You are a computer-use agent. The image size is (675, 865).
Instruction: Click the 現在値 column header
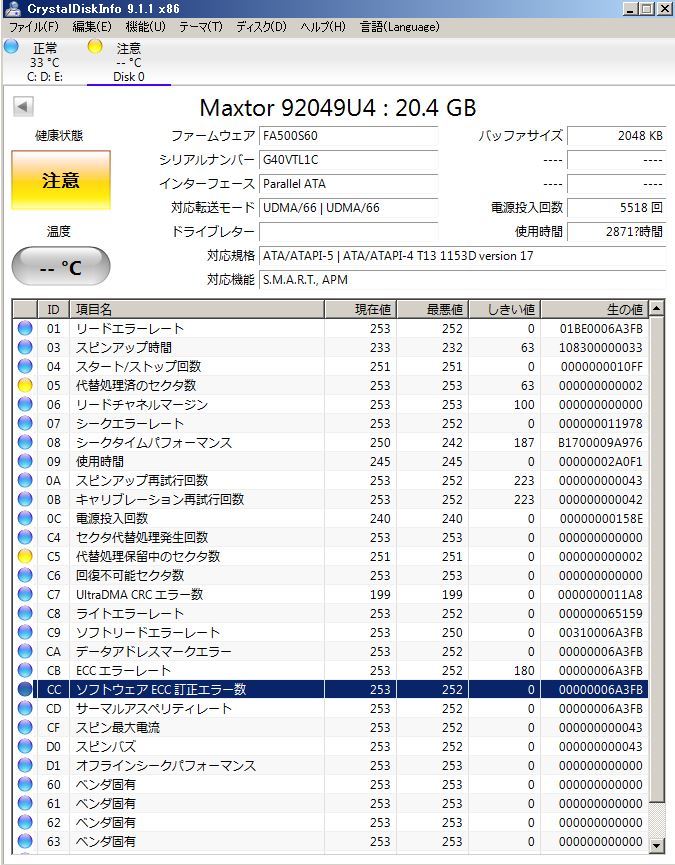361,309
